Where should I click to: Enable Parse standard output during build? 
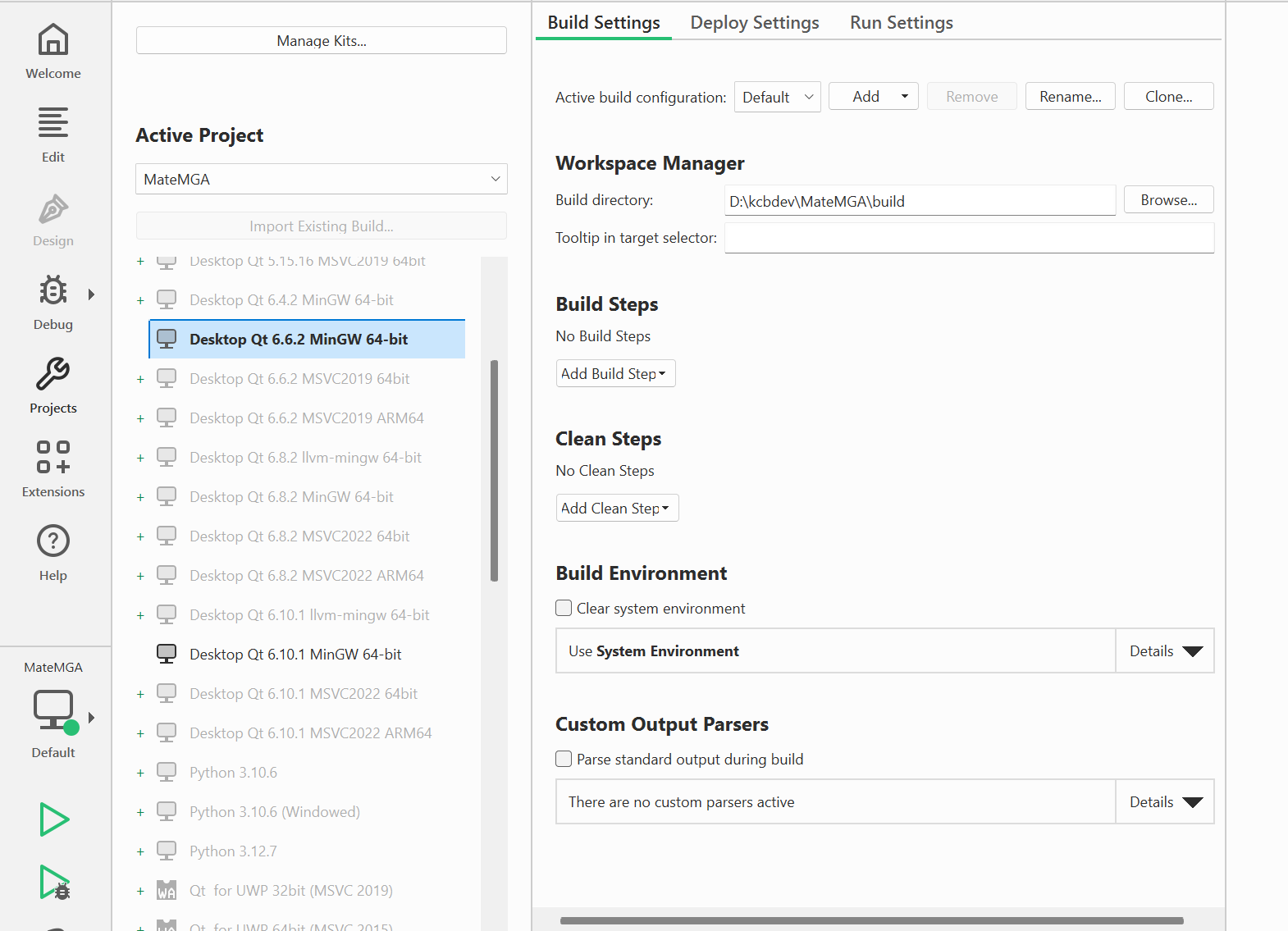[564, 760]
